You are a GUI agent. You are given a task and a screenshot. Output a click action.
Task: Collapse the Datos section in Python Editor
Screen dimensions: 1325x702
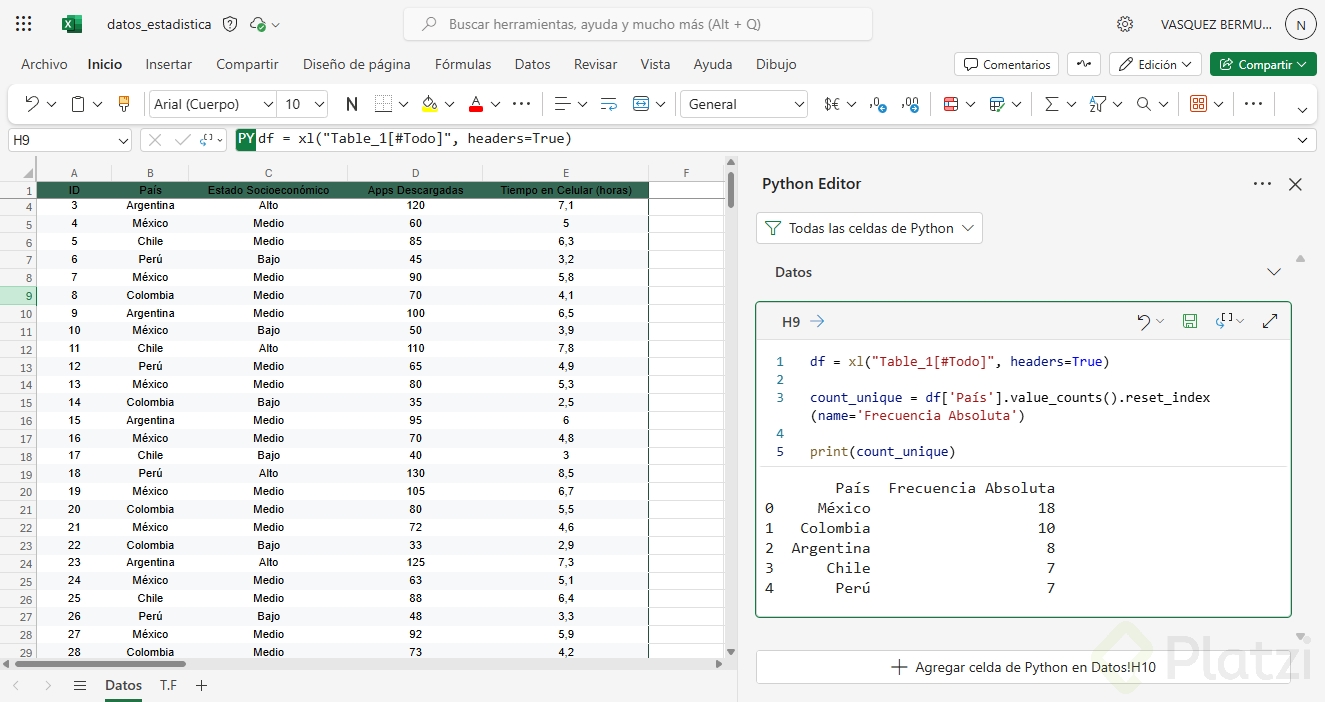coord(1273,272)
